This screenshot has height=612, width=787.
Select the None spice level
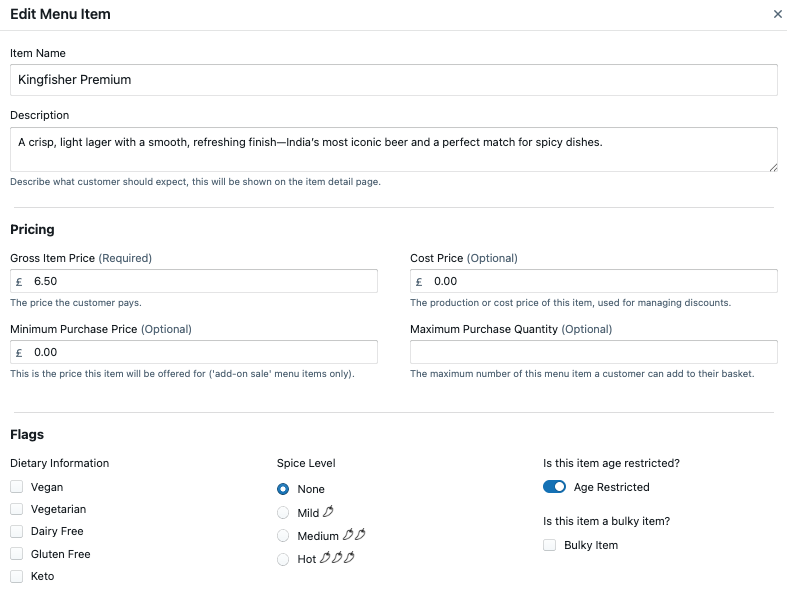coord(283,489)
